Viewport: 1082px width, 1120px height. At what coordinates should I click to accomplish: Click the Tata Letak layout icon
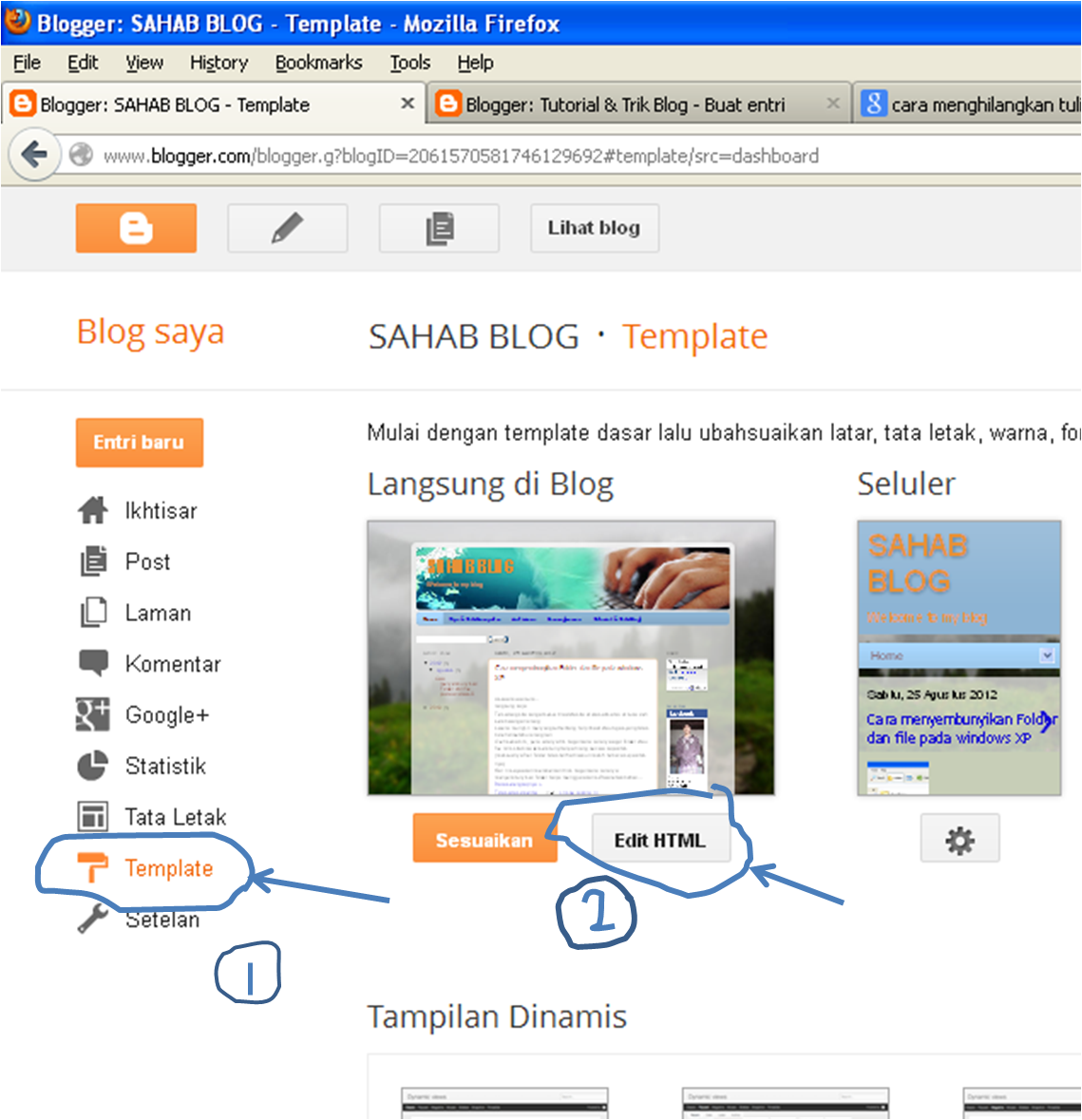(93, 816)
